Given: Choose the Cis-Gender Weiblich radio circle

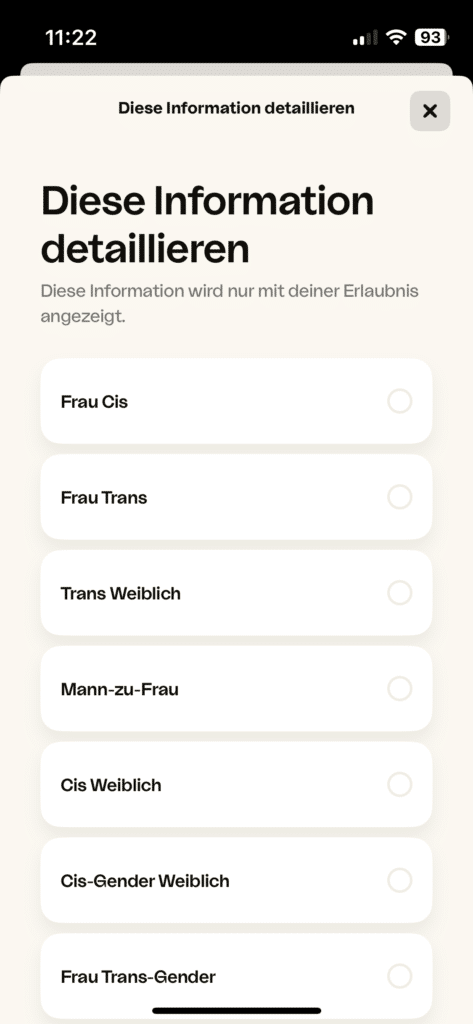Looking at the screenshot, I should click(400, 880).
